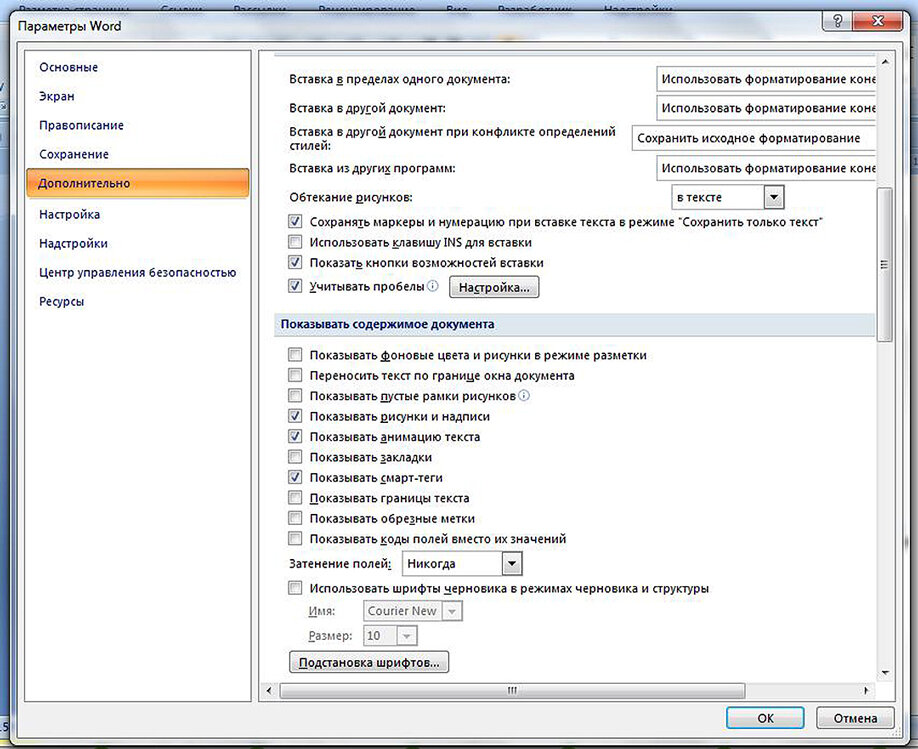Click the horizontal scrollbar thumb
918x749 pixels.
512,691
